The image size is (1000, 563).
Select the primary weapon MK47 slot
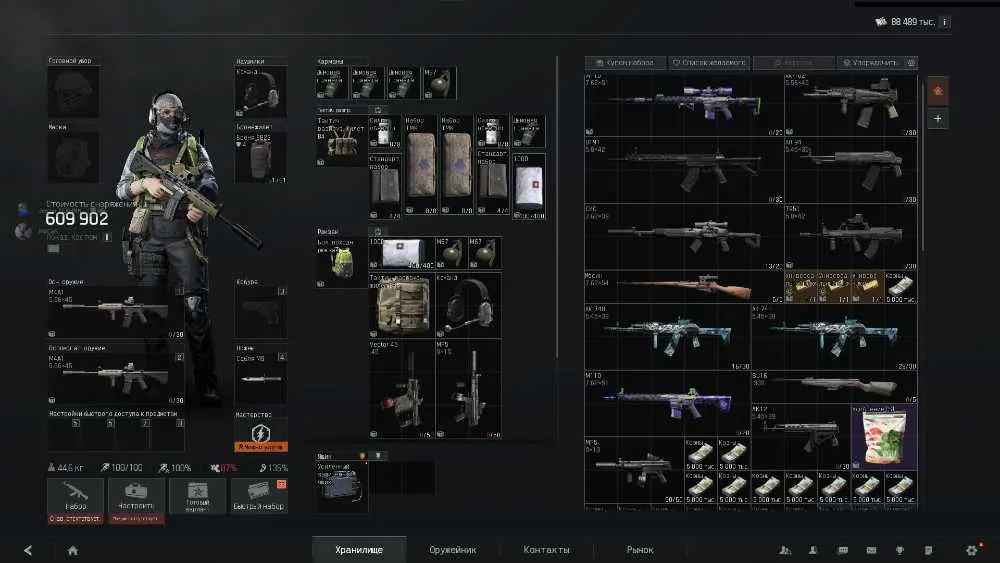coord(116,312)
